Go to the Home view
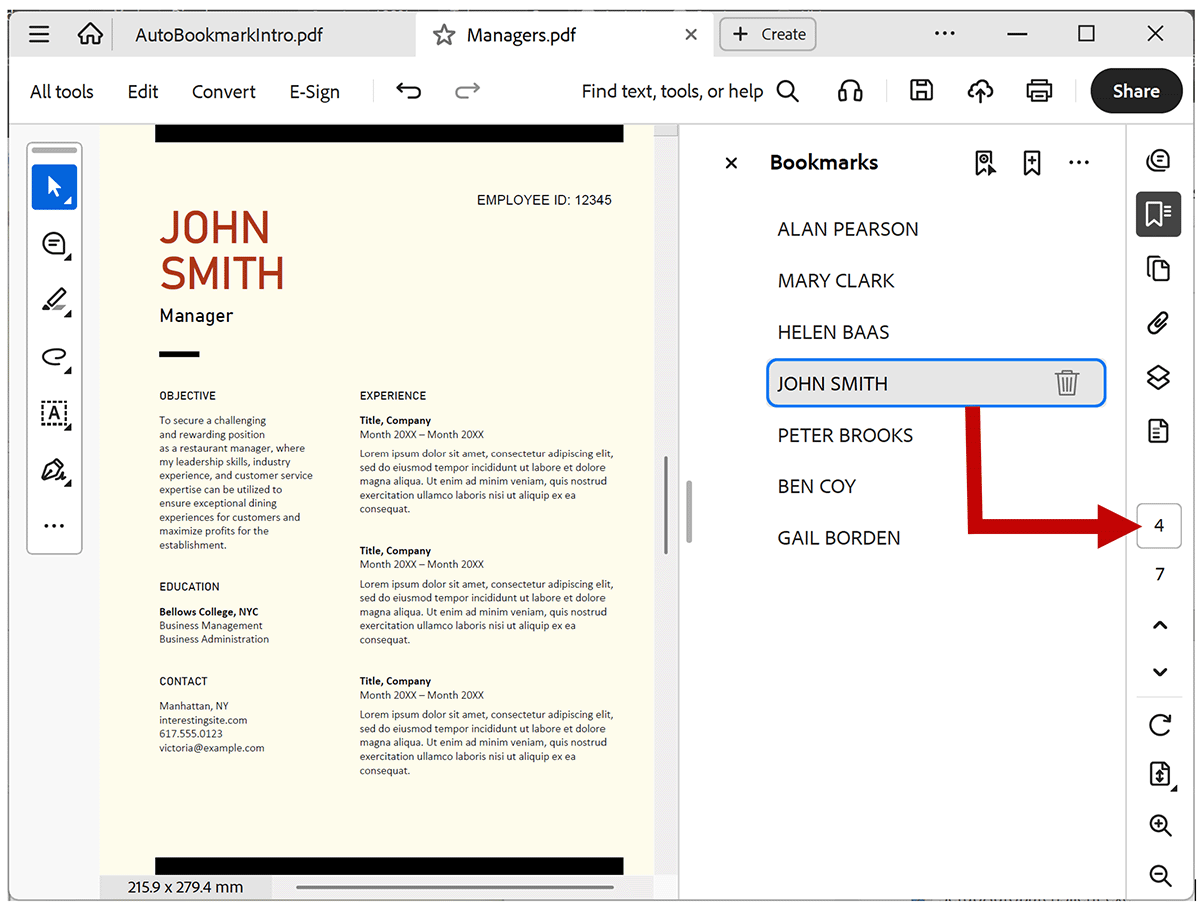 click(90, 34)
